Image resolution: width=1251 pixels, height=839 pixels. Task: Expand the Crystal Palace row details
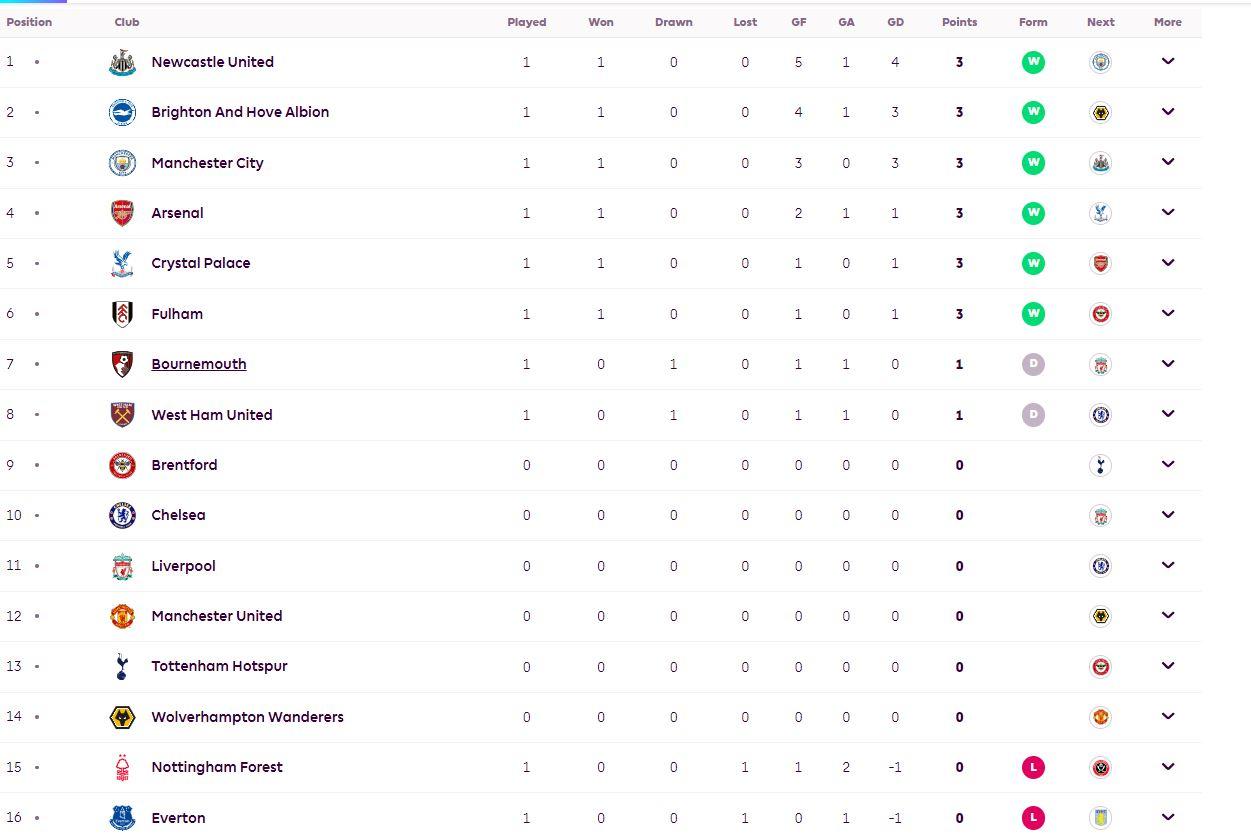tap(1167, 263)
